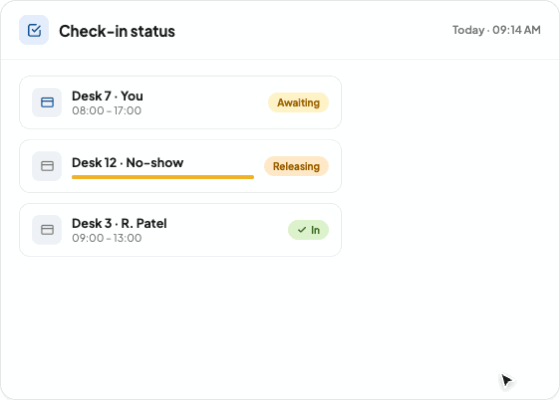Open the Desk 7 · You card
Viewport: 560px width, 400px height.
tap(180, 102)
